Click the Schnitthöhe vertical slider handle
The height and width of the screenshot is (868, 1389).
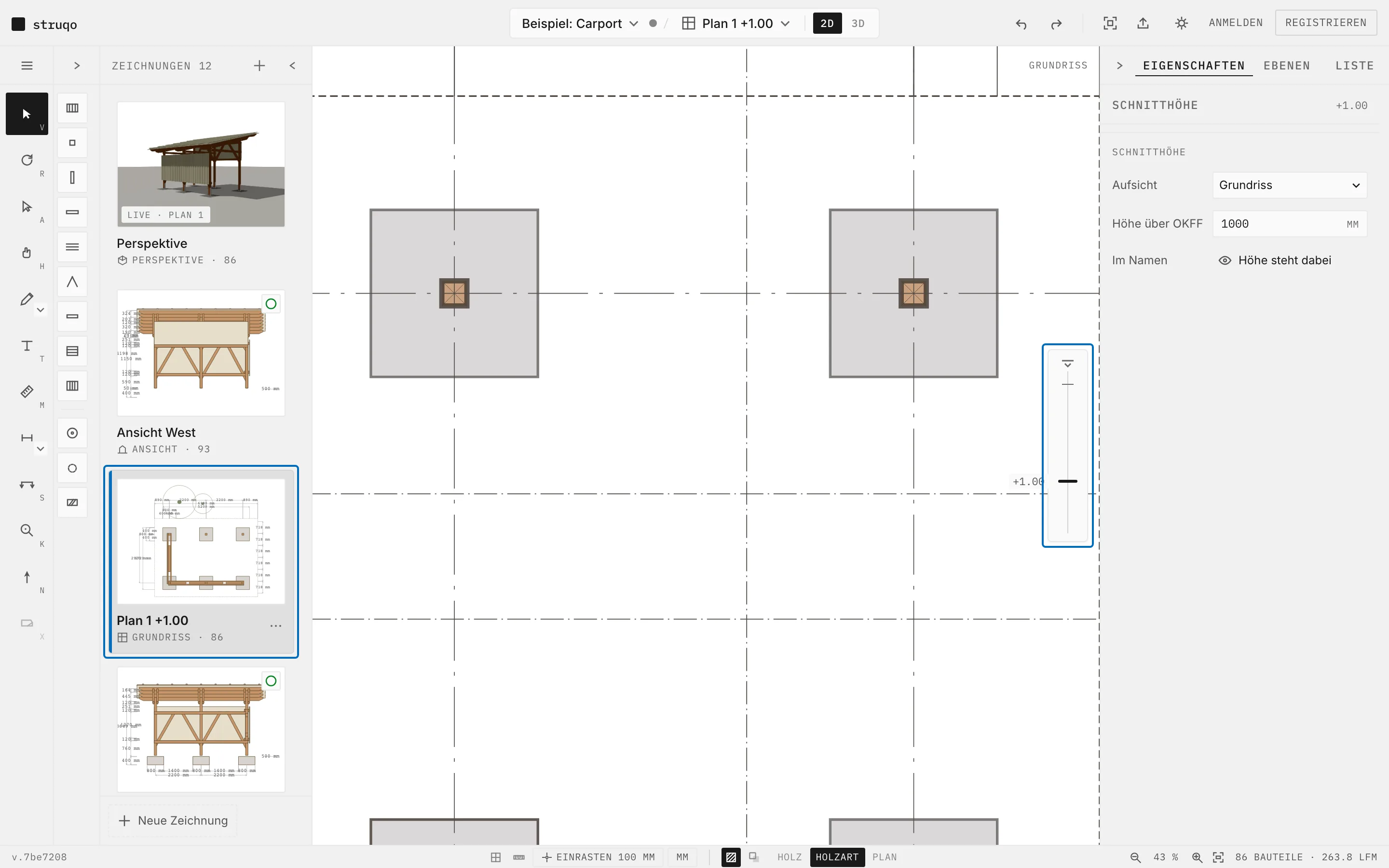[x=1067, y=481]
